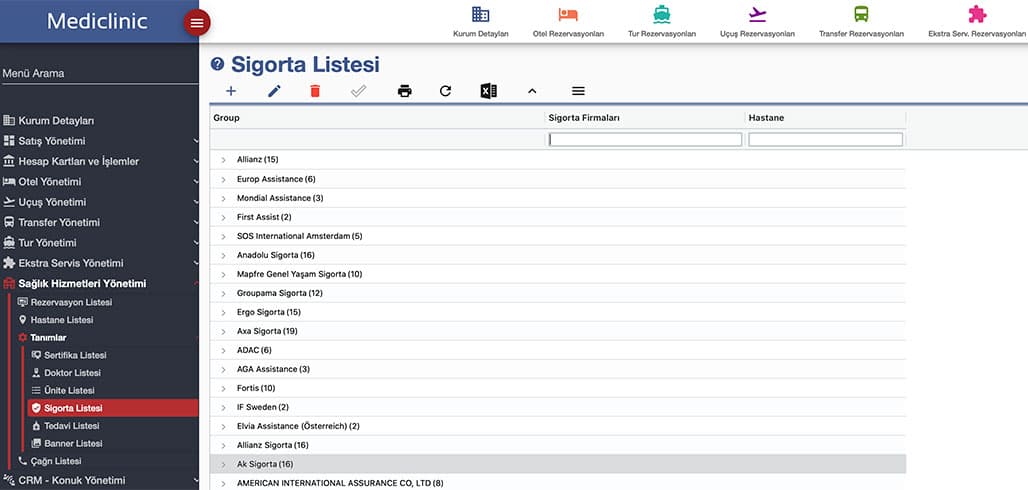Open Tedavi Listesi in the sidebar
This screenshot has height=490, width=1028.
71,426
